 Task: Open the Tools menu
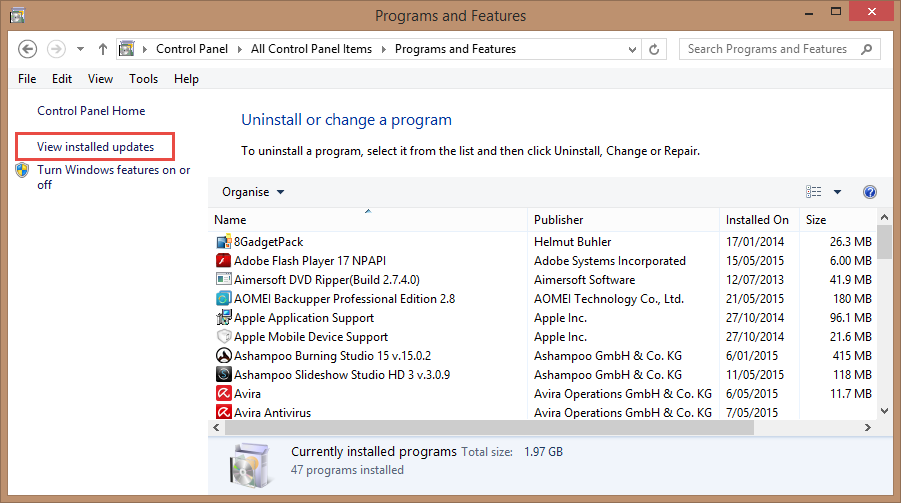[x=143, y=79]
